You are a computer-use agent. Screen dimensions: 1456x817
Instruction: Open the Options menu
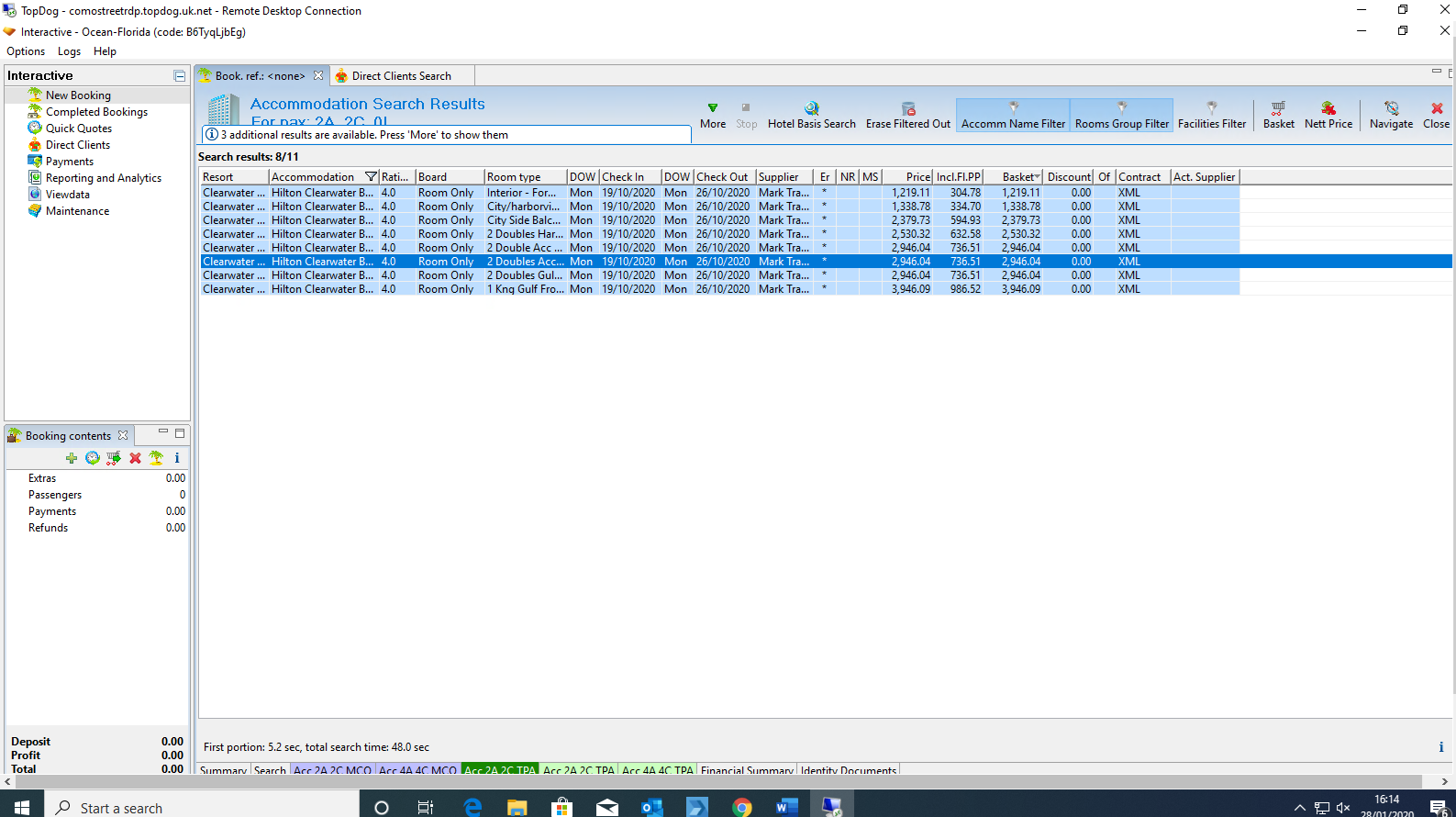point(26,51)
